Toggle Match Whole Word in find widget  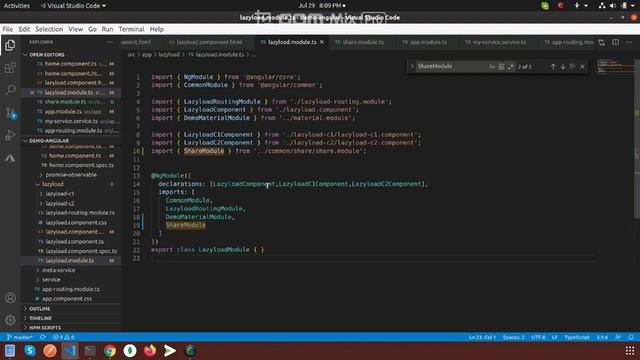pyautogui.click(x=501, y=66)
